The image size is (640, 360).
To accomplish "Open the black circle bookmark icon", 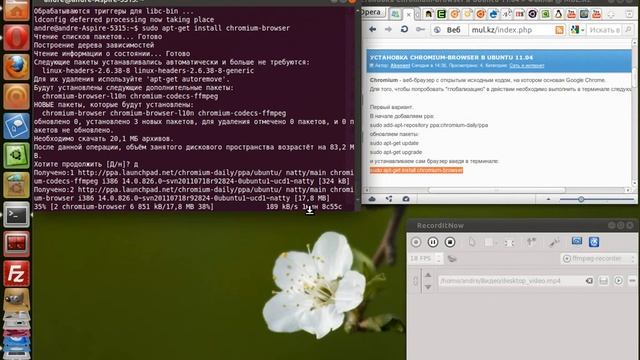I will pos(532,14).
